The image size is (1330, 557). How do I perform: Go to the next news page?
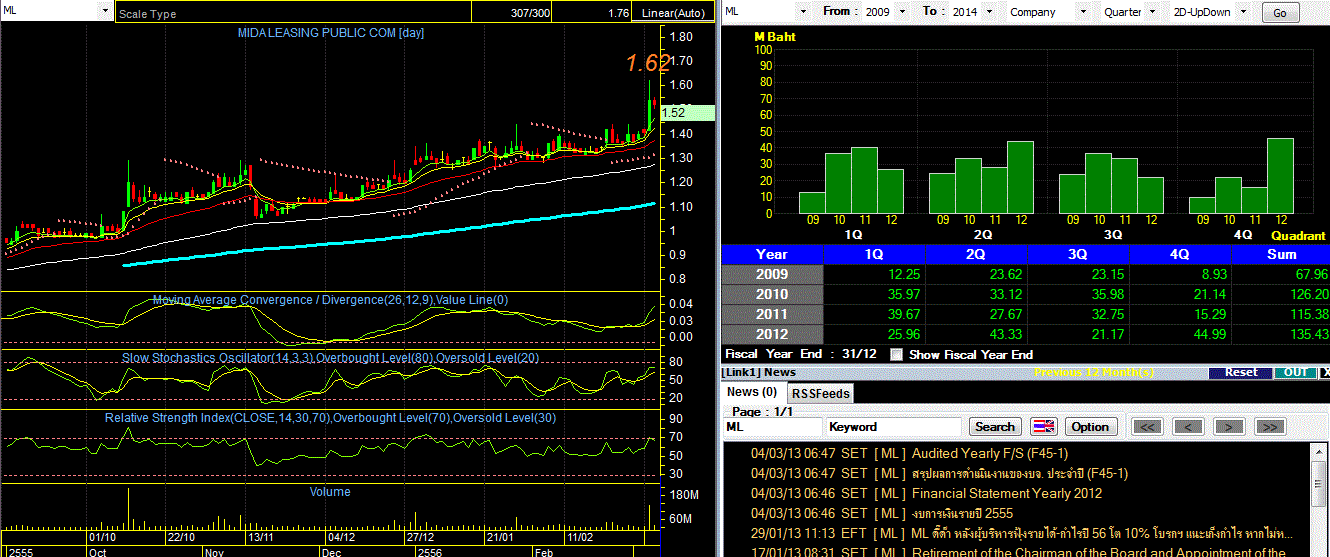[1229, 427]
